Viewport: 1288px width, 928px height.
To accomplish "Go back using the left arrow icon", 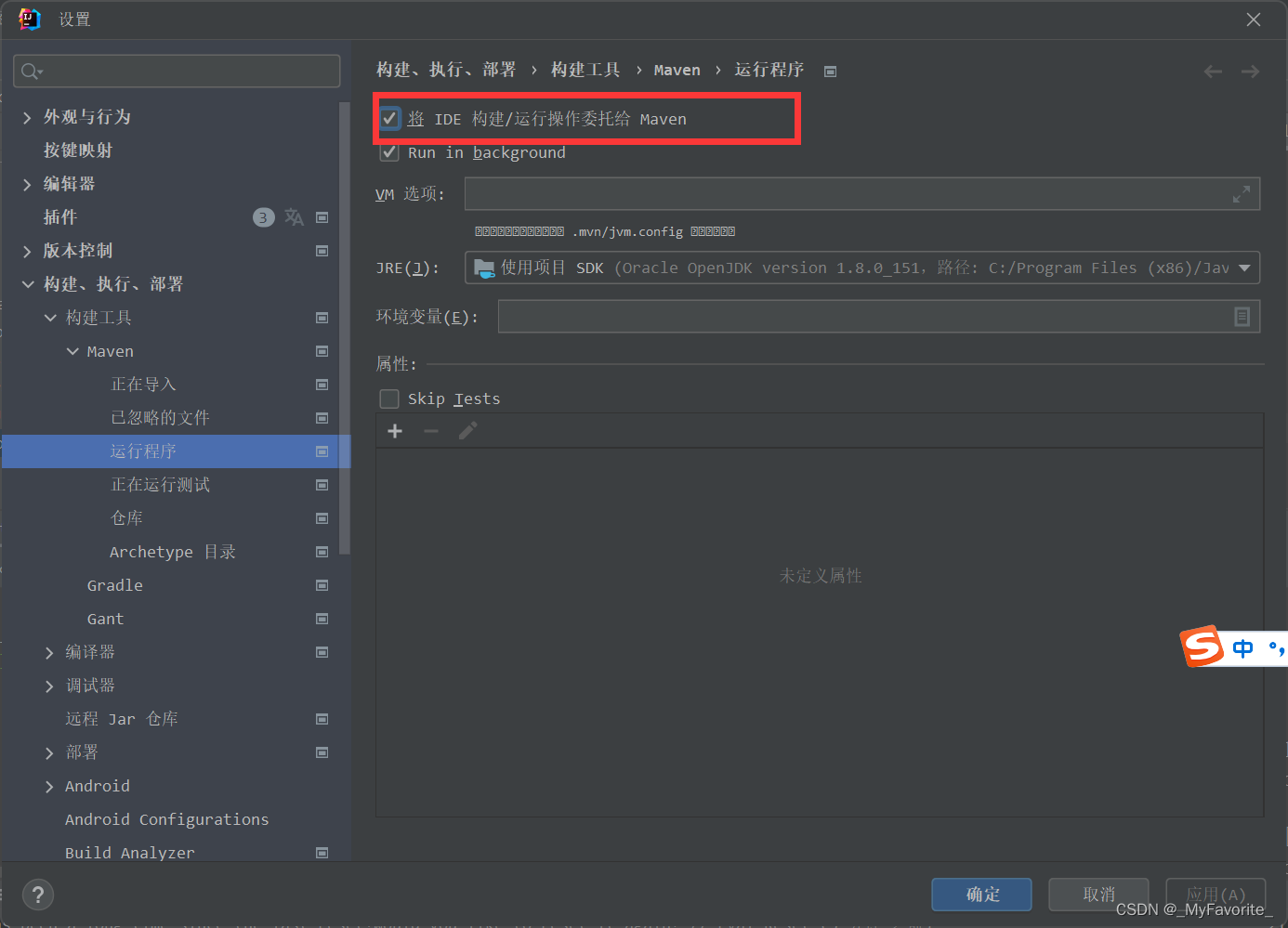I will click(1213, 72).
